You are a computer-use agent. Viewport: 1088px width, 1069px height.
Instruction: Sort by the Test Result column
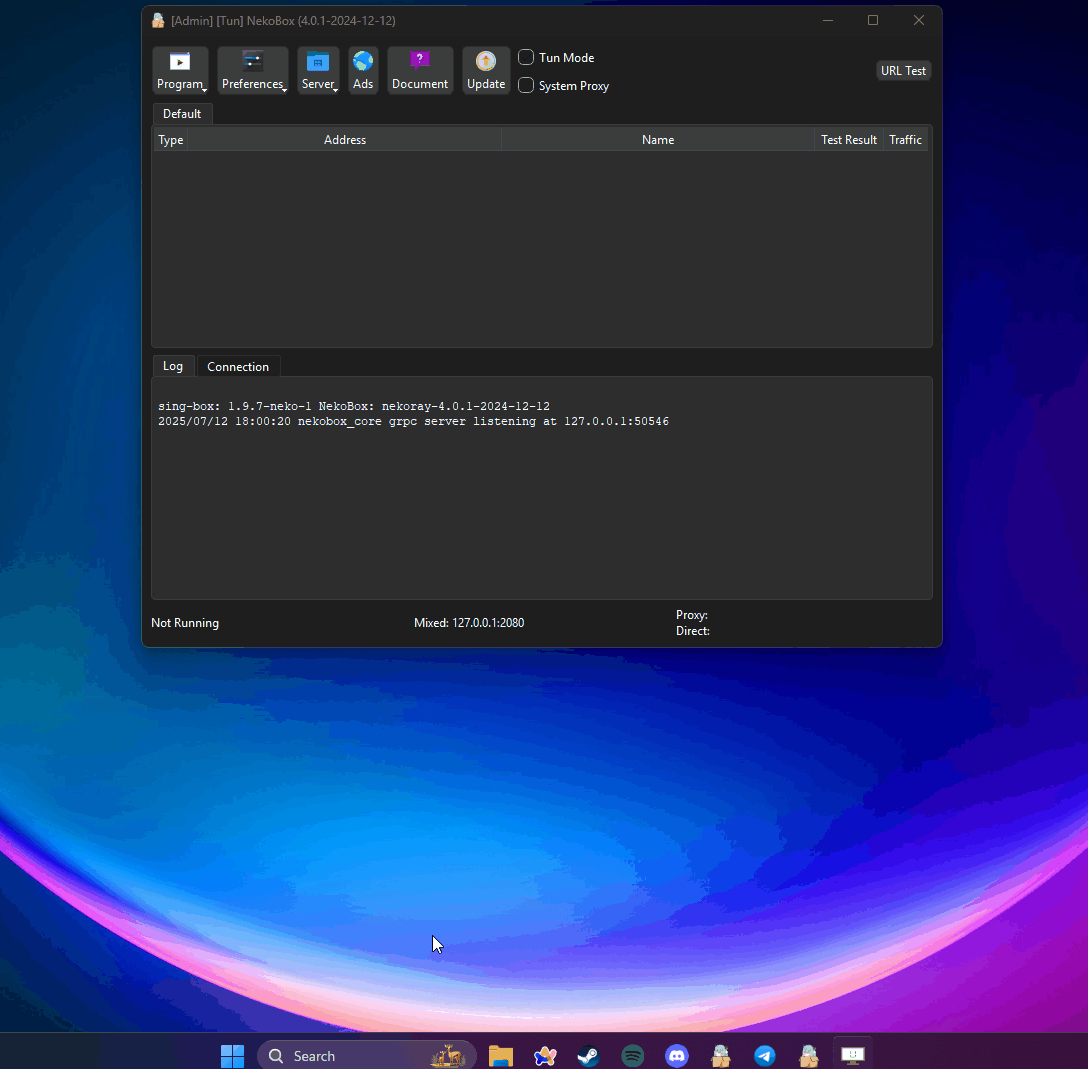[848, 140]
